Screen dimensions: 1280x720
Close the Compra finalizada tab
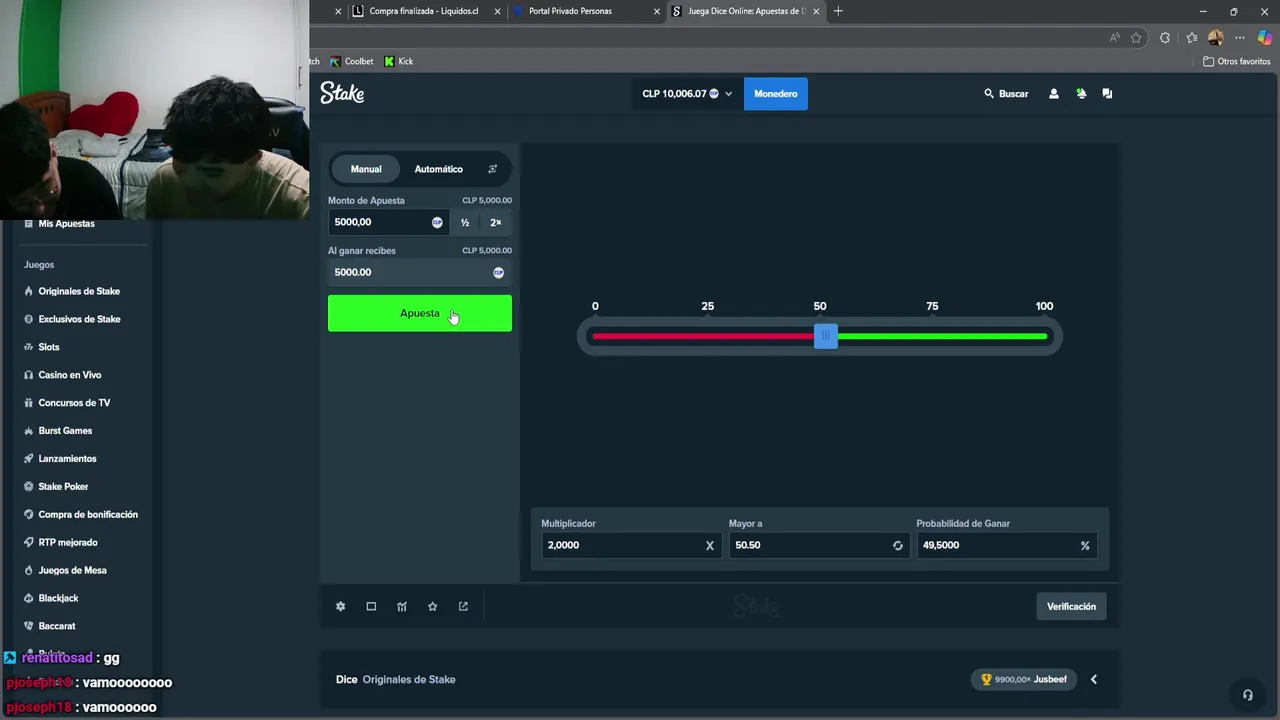[x=497, y=11]
